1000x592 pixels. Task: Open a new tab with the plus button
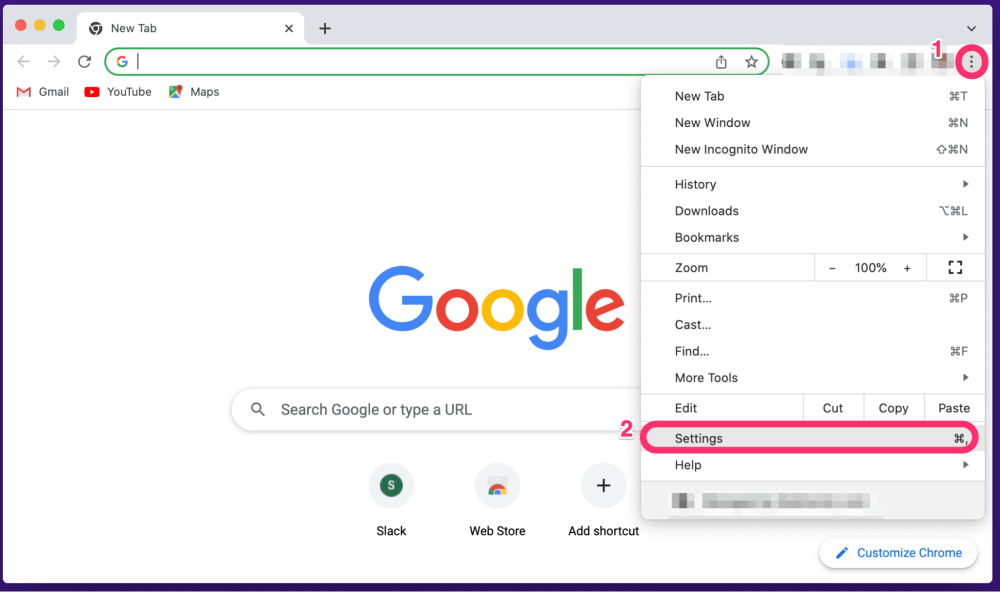coord(325,28)
